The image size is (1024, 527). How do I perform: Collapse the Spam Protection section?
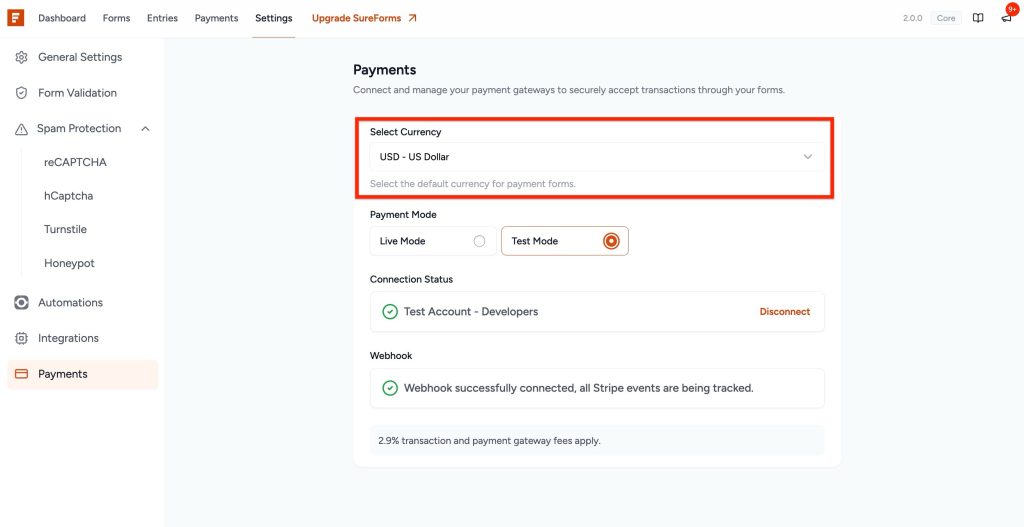[146, 129]
